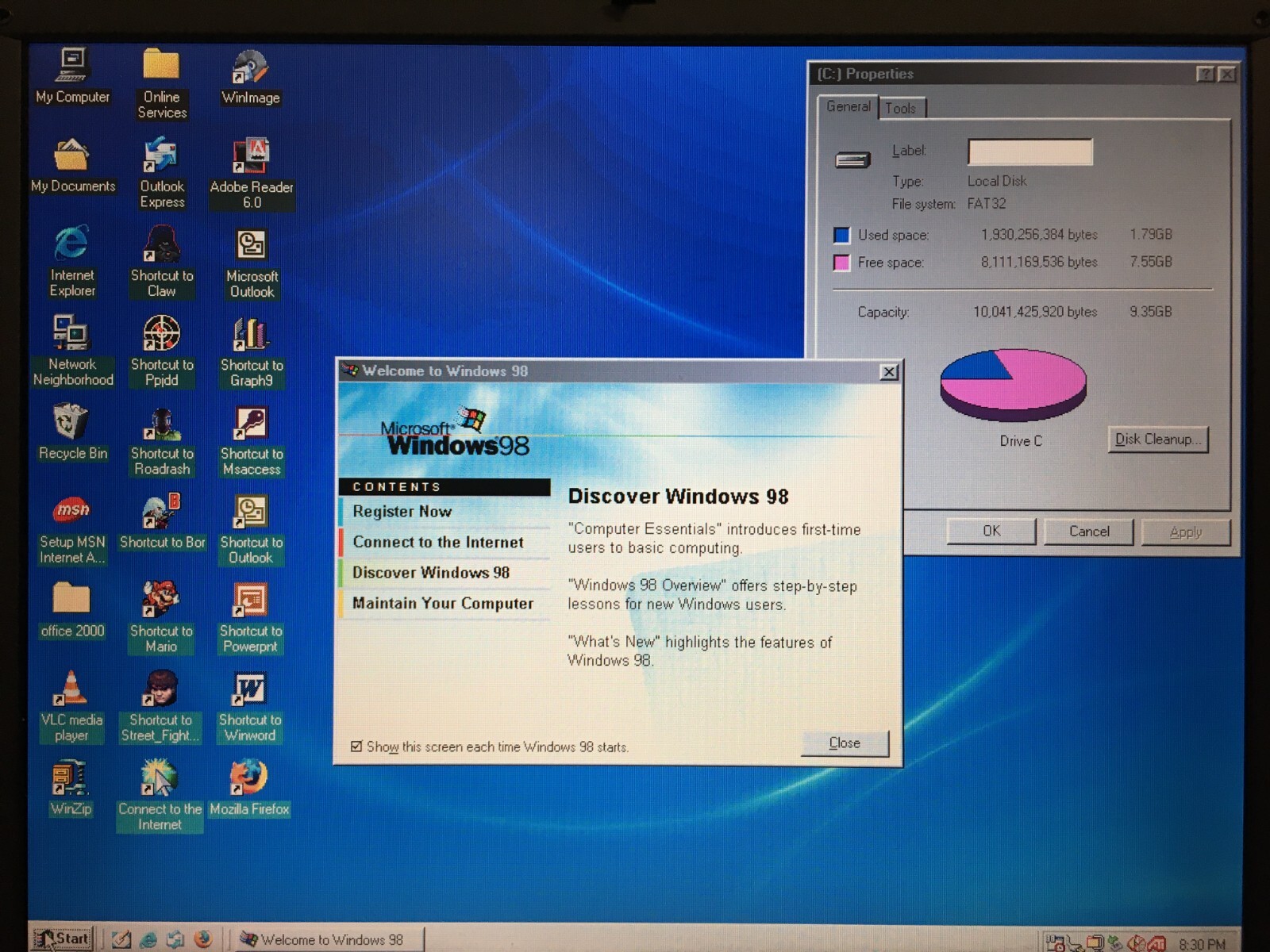This screenshot has width=1270, height=952.
Task: Click OK in the C: Properties dialog
Action: pos(991,531)
